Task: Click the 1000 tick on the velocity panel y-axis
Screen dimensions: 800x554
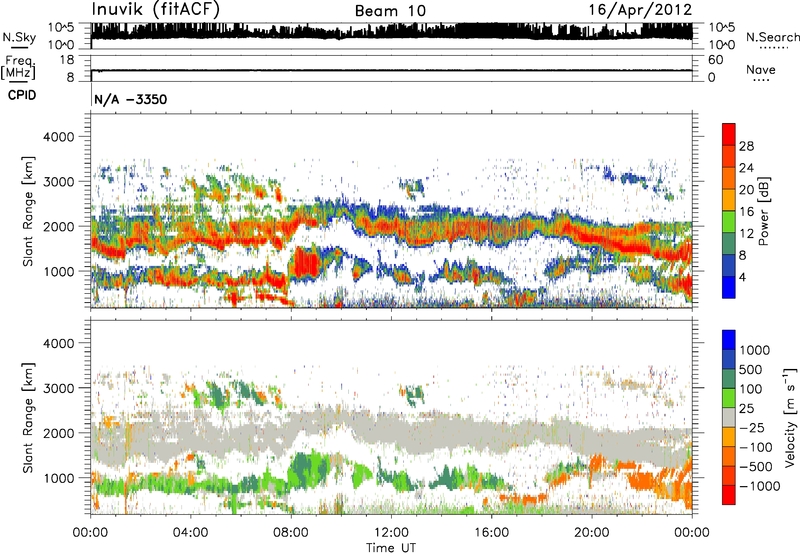Action: 58,478
